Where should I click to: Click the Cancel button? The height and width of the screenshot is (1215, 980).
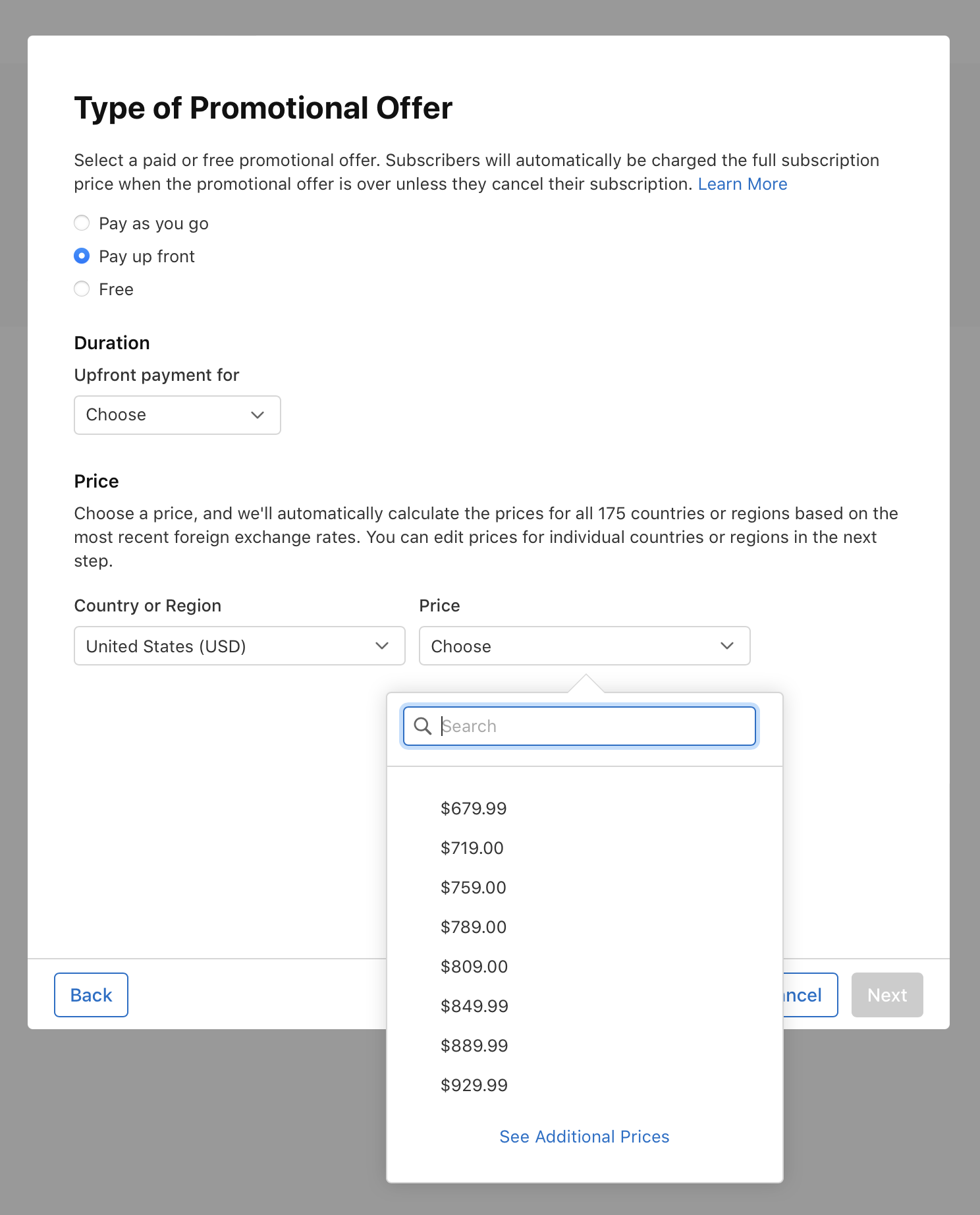pyautogui.click(x=809, y=995)
